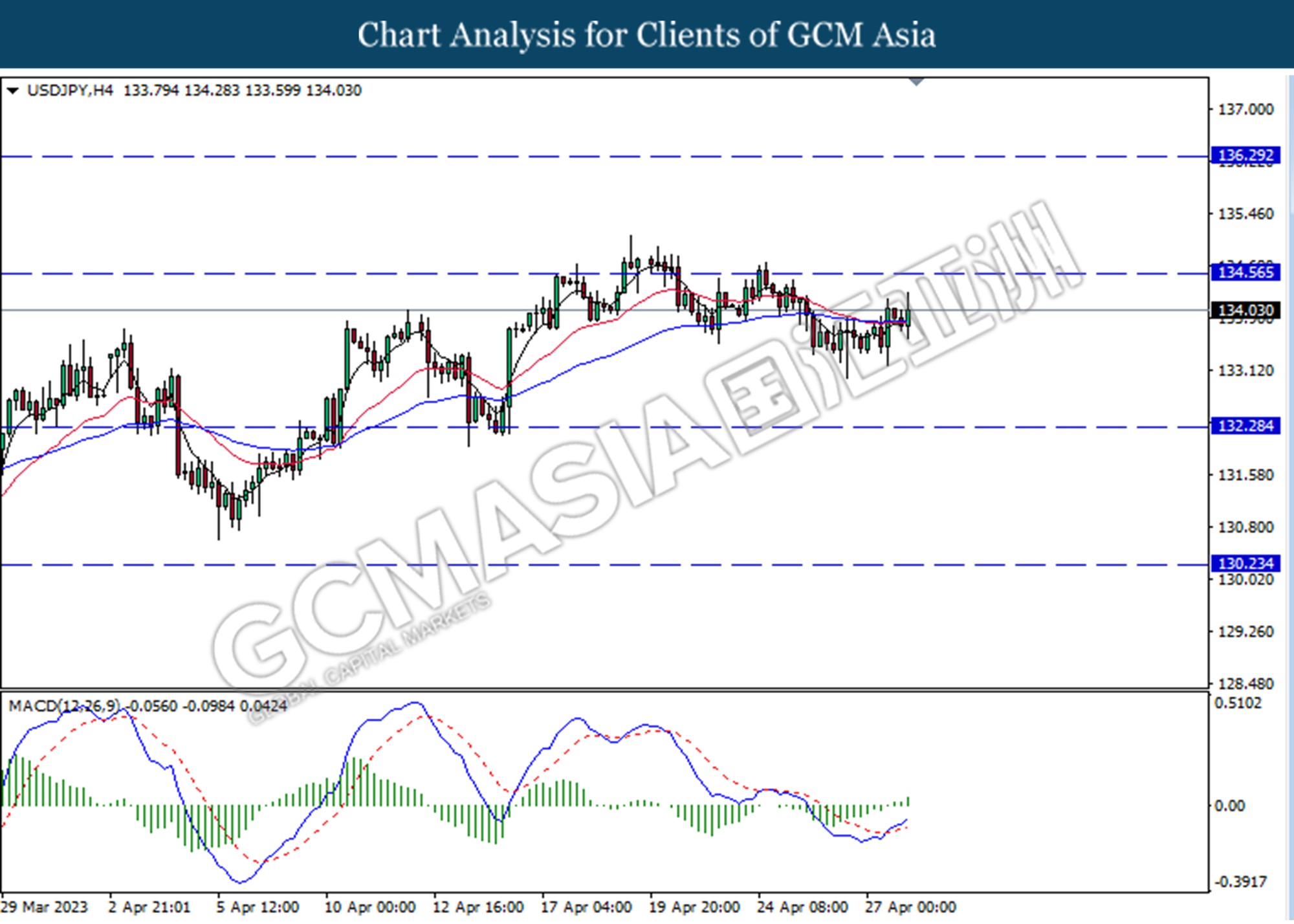Viewport: 1294px width, 924px height.
Task: Click the 131.580 price scale value
Action: (1245, 475)
